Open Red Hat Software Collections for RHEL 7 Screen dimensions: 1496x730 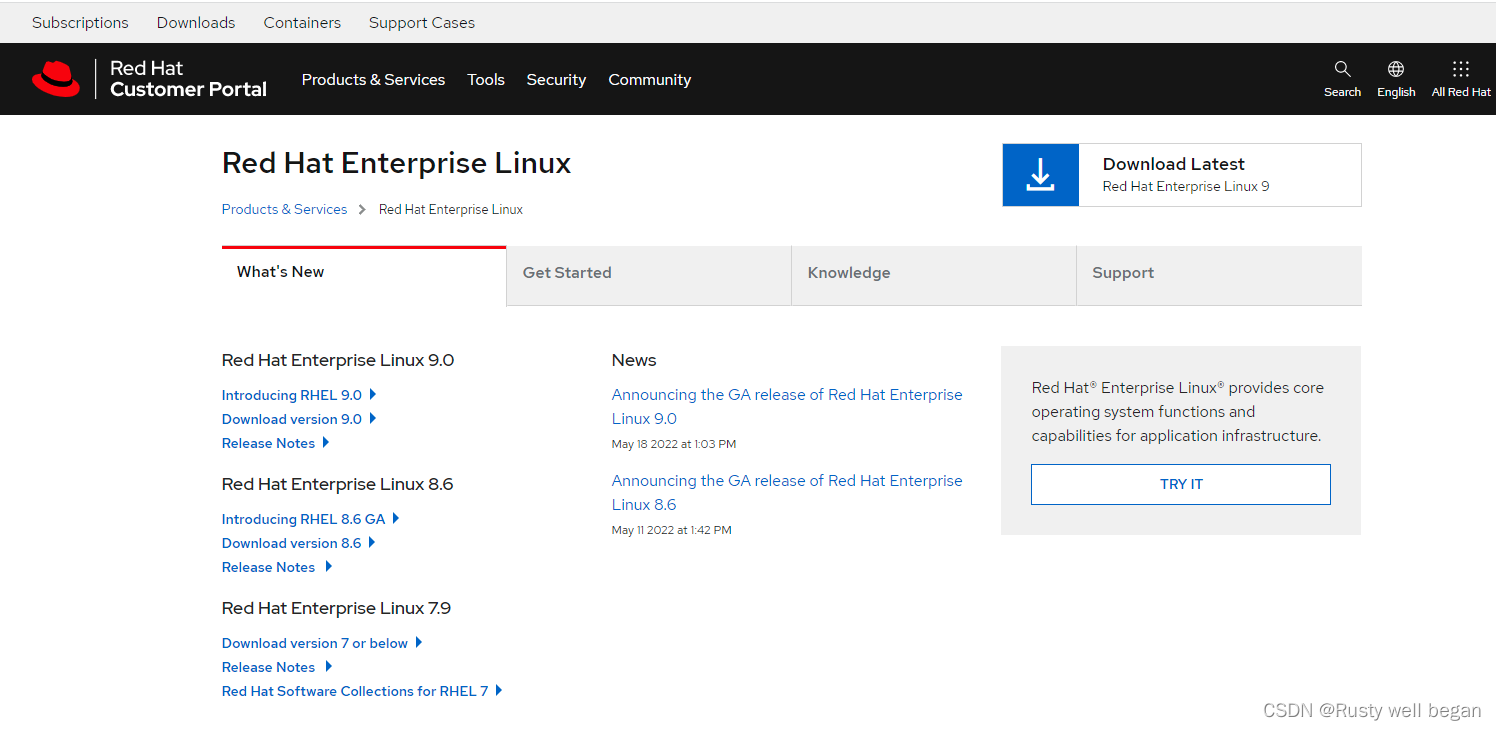click(355, 691)
